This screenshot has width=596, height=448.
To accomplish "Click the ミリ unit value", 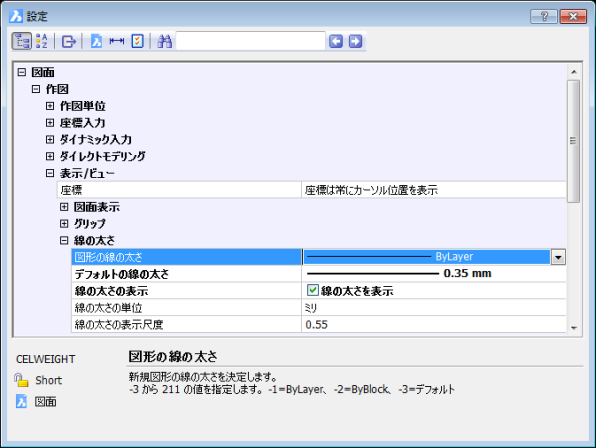I will click(311, 308).
